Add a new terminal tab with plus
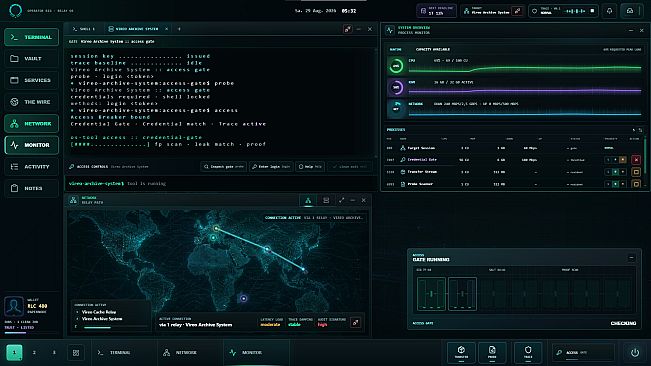This screenshot has height=366, width=651. point(179,29)
